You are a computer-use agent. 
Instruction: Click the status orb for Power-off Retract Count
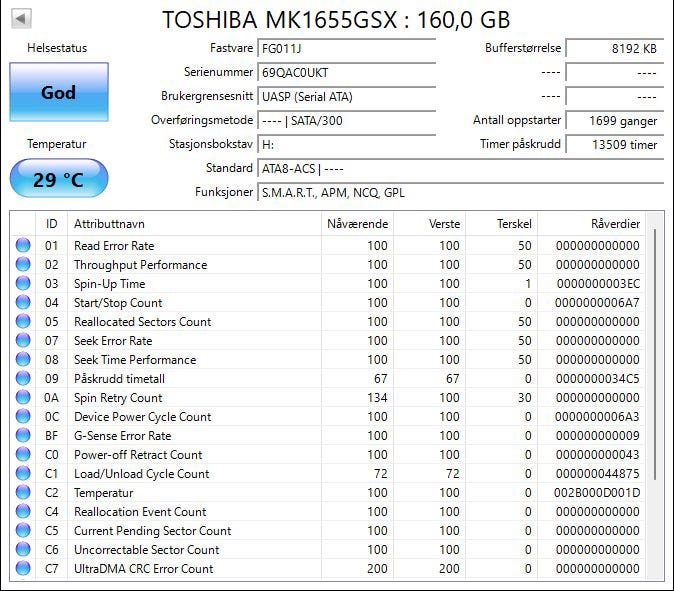coord(23,454)
